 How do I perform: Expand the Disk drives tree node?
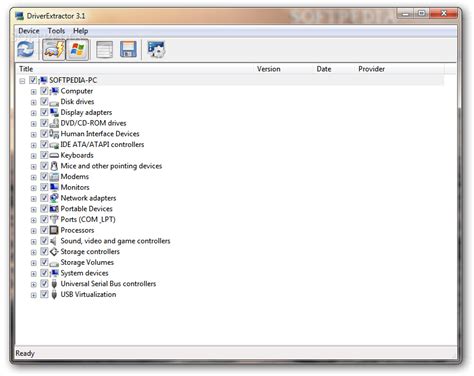tap(33, 102)
